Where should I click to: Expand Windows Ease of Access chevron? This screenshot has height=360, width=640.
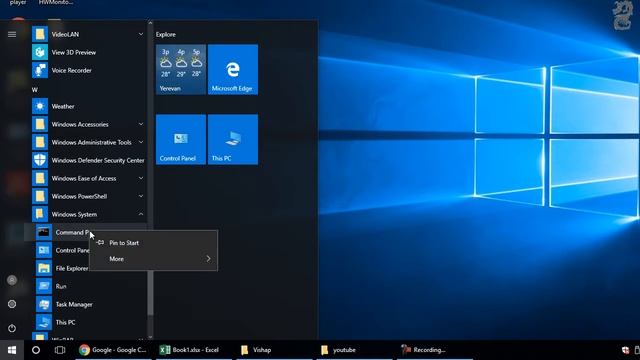141,178
